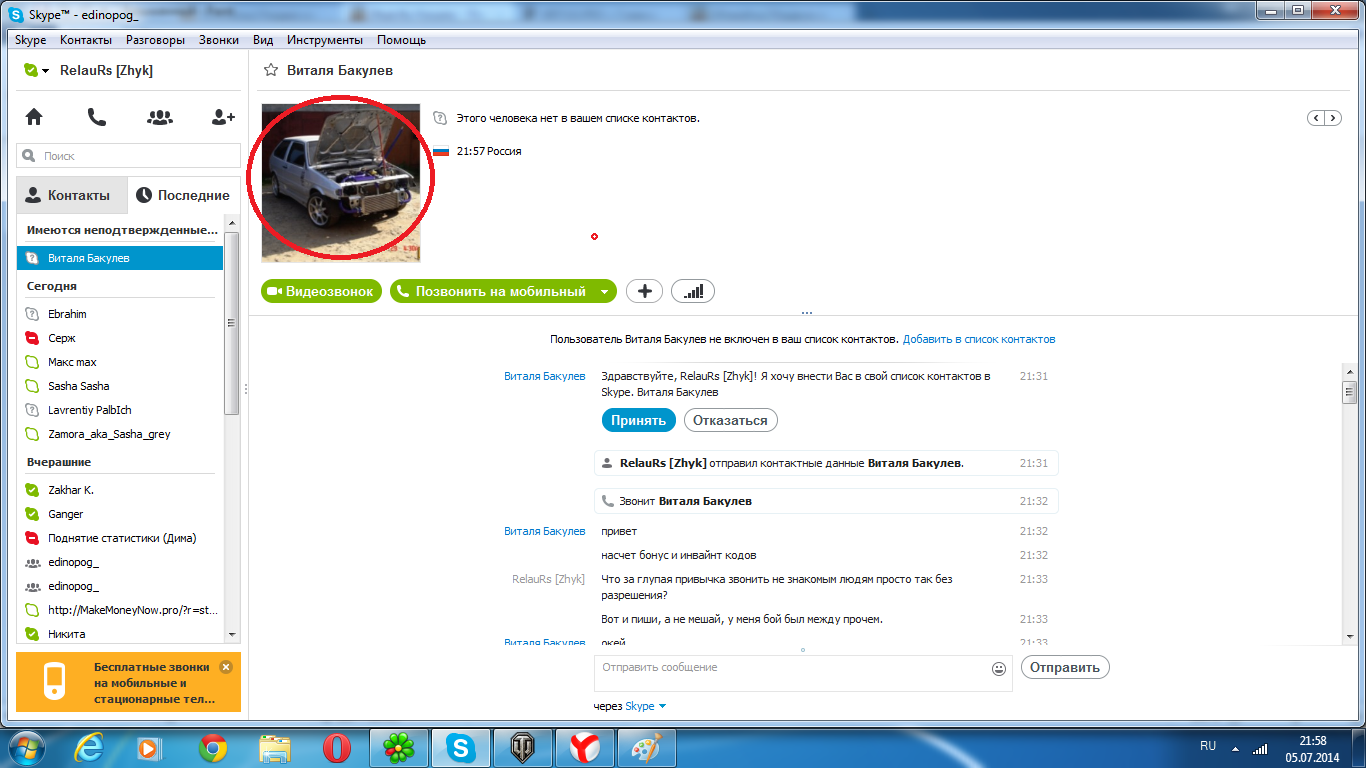Open conversation with Серж
Image resolution: width=1366 pixels, height=768 pixels.
point(120,338)
